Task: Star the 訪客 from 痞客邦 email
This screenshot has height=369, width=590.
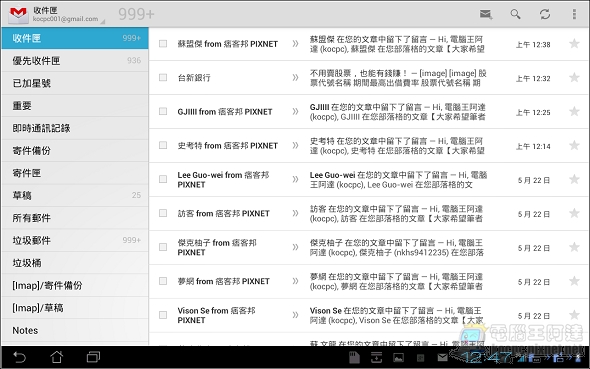Action: [x=574, y=213]
